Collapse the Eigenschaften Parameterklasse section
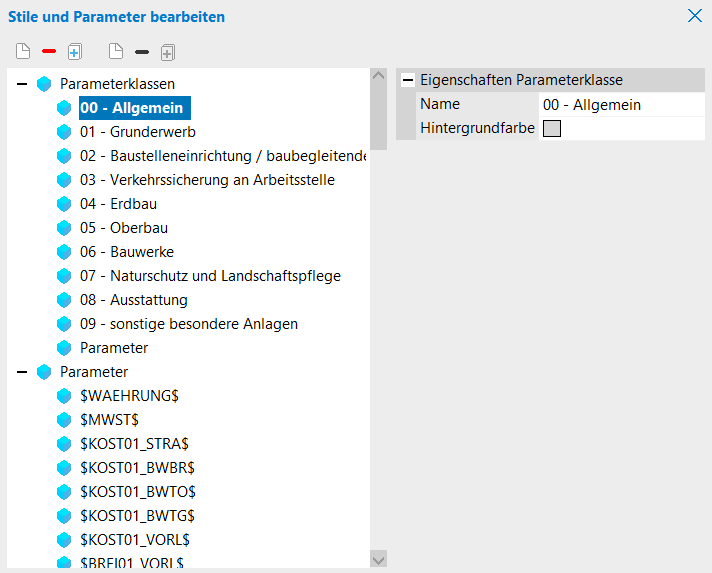 coord(408,80)
